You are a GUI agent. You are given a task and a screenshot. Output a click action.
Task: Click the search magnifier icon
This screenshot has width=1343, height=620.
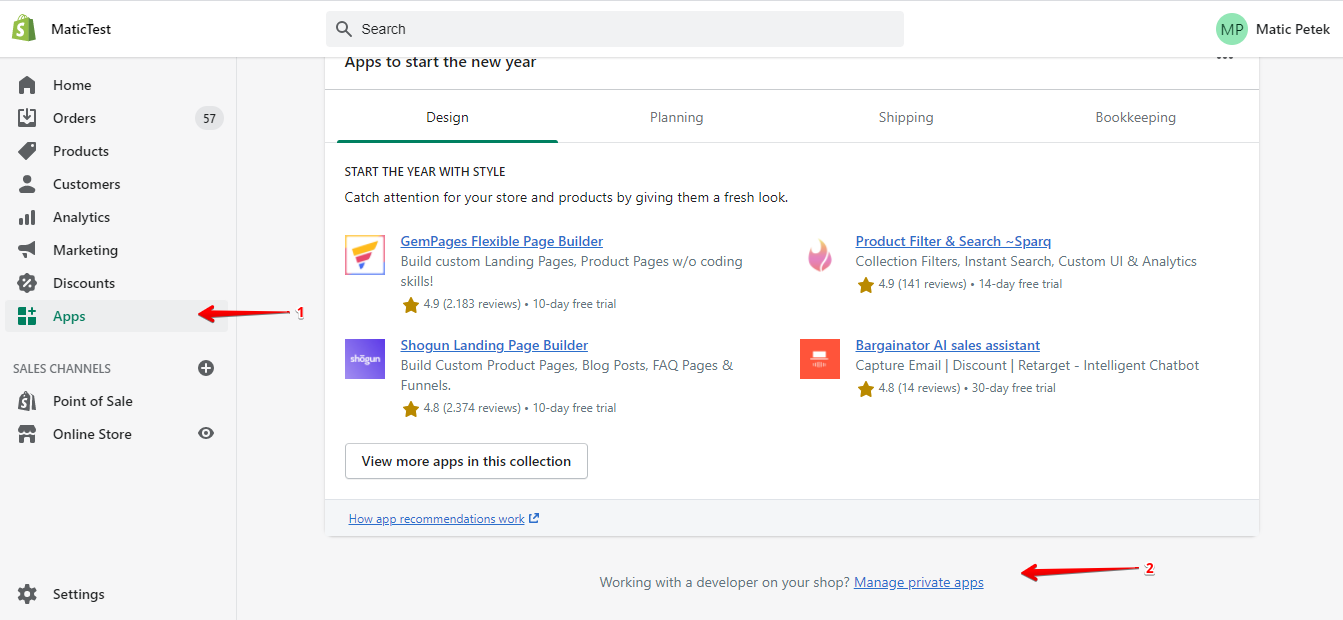(x=344, y=29)
